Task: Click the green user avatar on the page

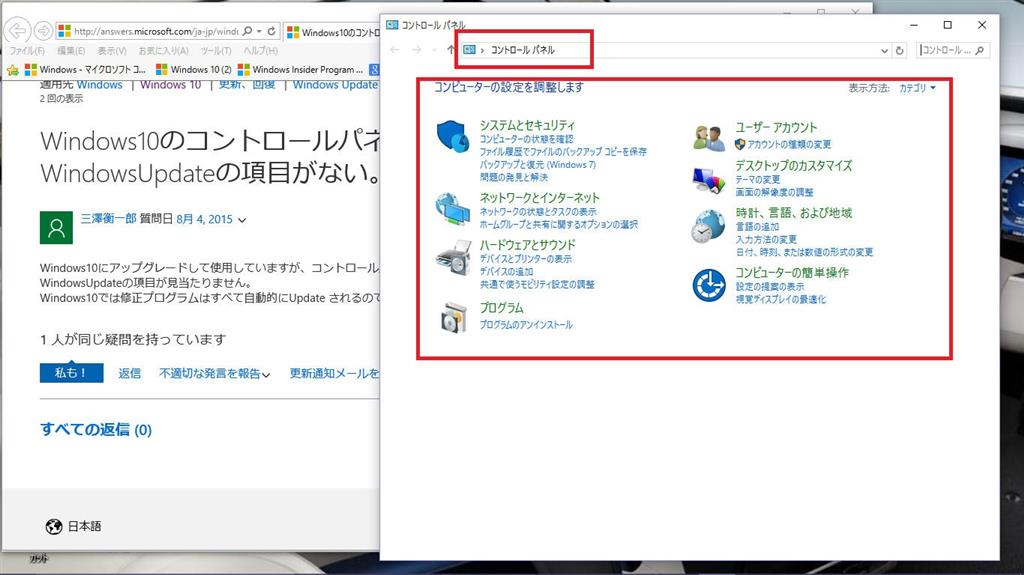Action: (x=56, y=227)
